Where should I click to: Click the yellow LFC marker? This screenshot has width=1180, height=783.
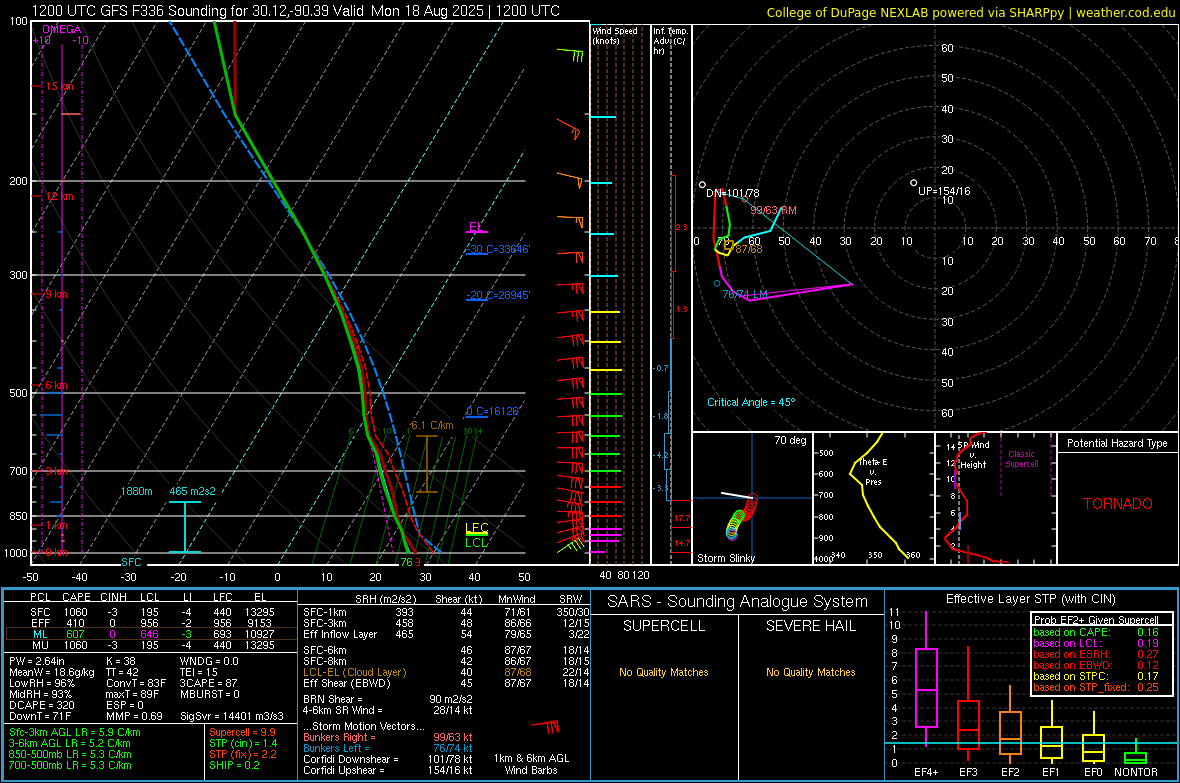476,528
